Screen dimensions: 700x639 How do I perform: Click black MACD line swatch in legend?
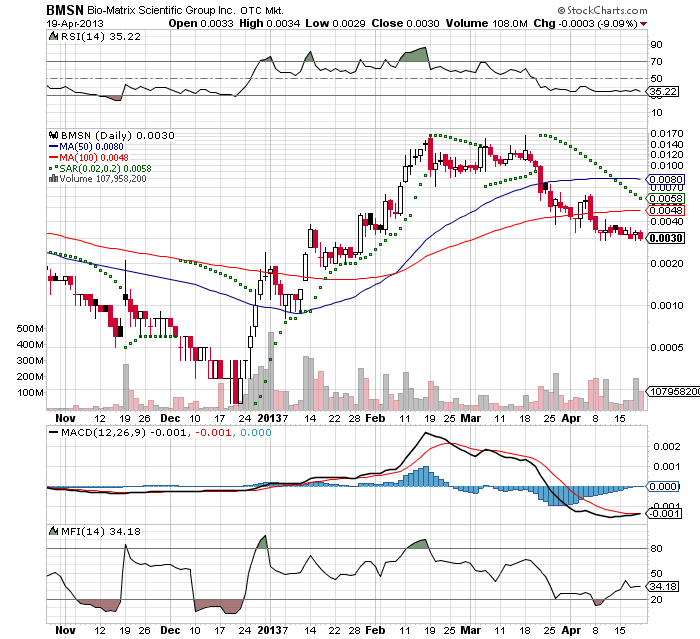point(53,432)
